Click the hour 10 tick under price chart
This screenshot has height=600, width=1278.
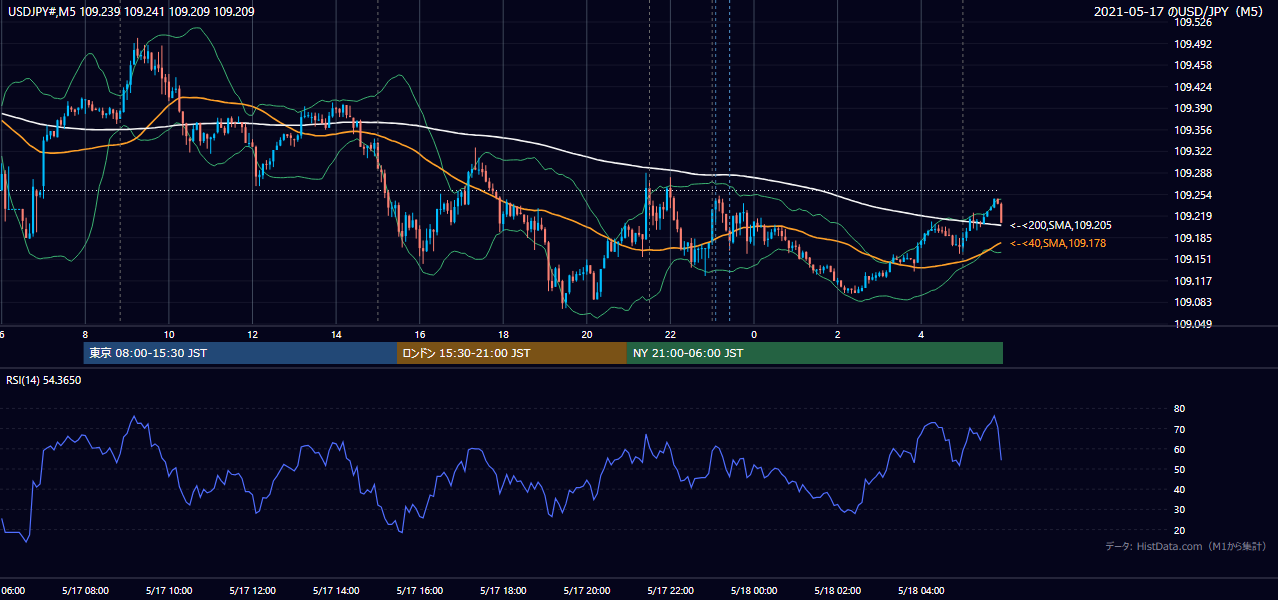169,334
